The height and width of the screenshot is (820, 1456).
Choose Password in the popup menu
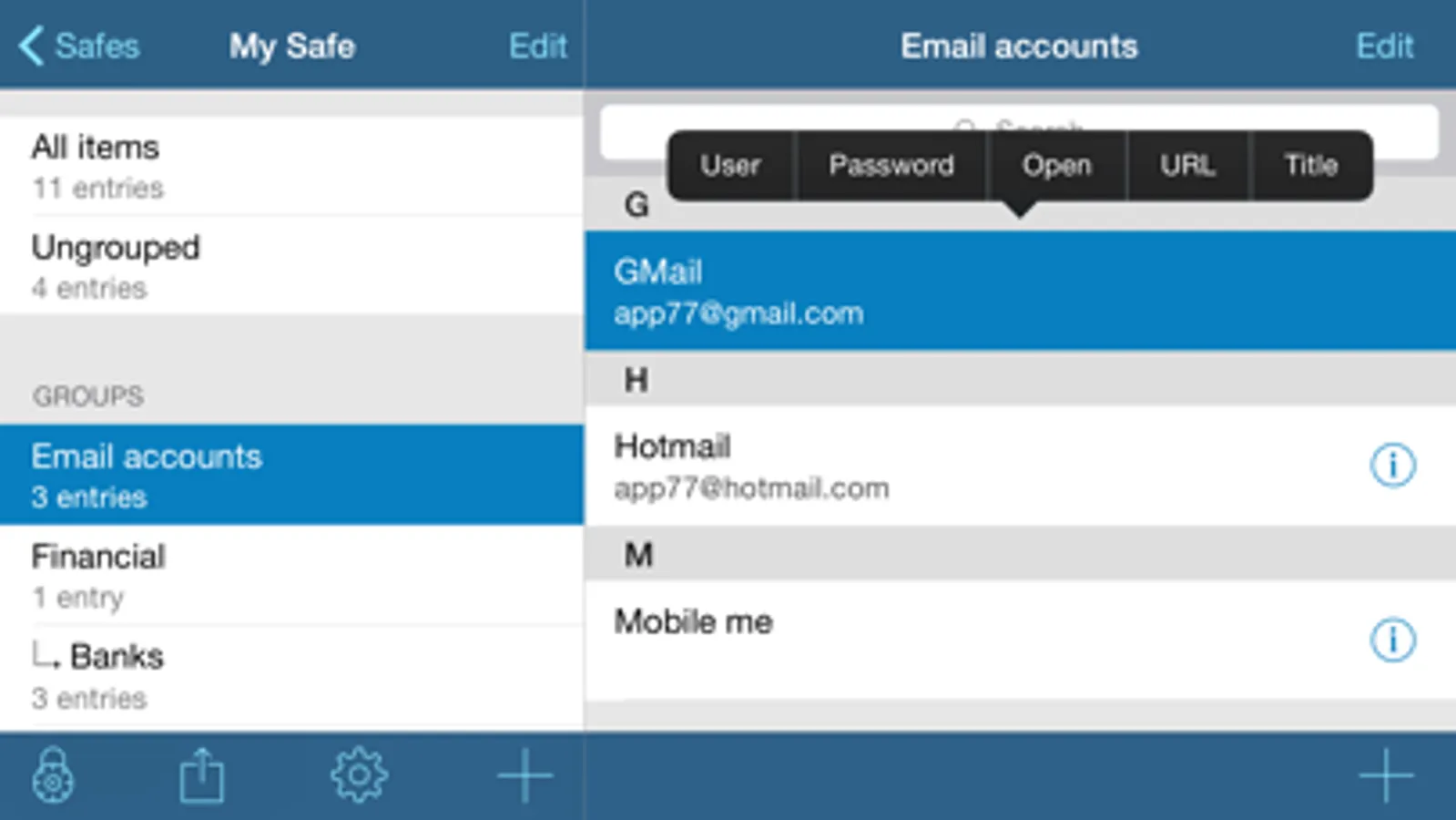[x=891, y=165]
